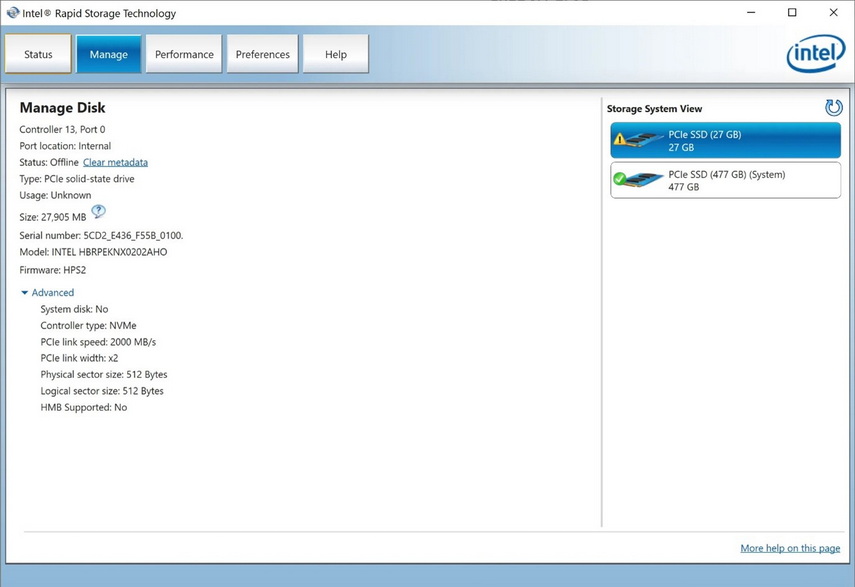Click PCIe link speed: 2000 MB/s text

pyautogui.click(x=98, y=342)
